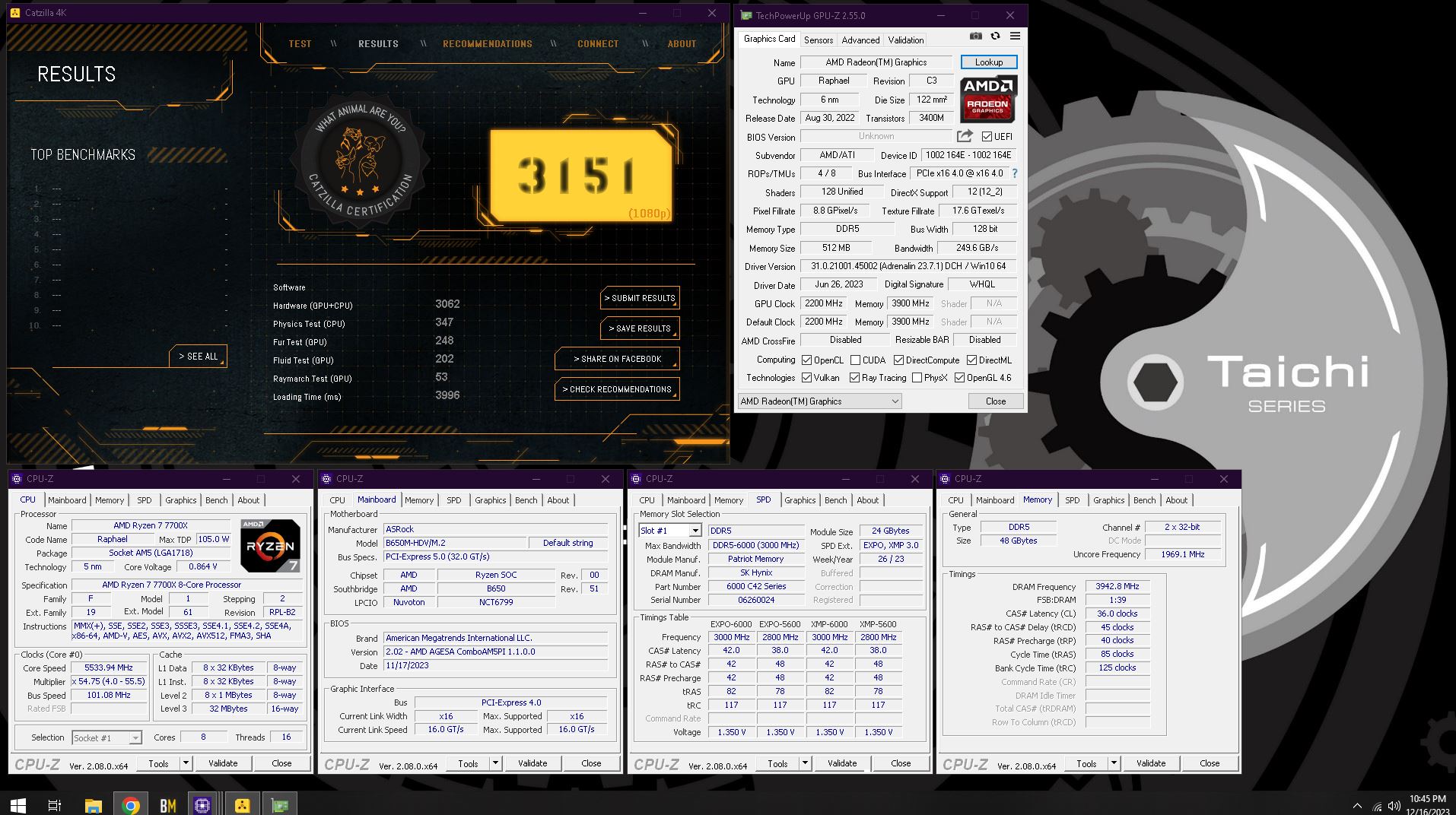The height and width of the screenshot is (815, 1456).
Task: Expand Tools dropdown arrow in CPU-Z CPU window
Action: (x=186, y=763)
